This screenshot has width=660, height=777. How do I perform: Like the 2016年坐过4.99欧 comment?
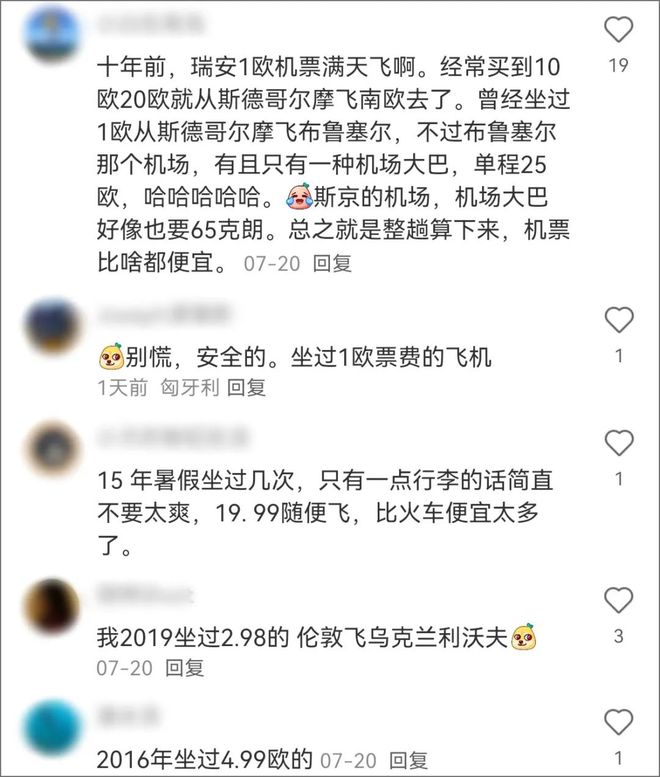click(619, 722)
